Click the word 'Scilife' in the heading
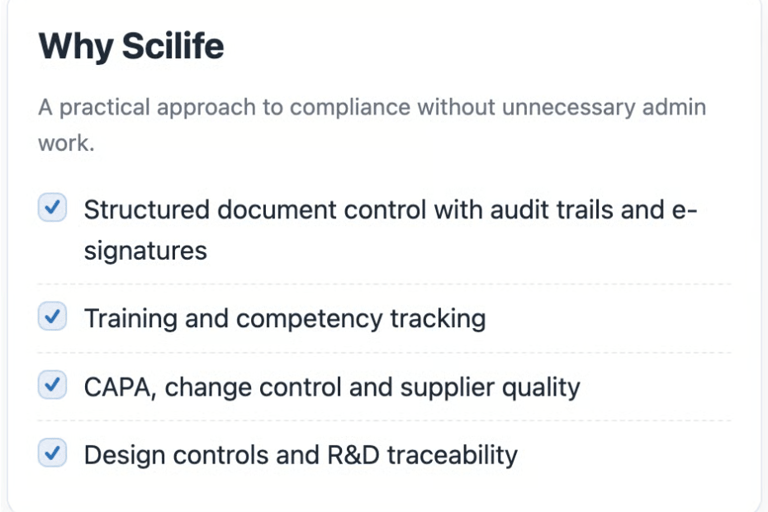Screen dimensions: 768x512 click(x=174, y=47)
